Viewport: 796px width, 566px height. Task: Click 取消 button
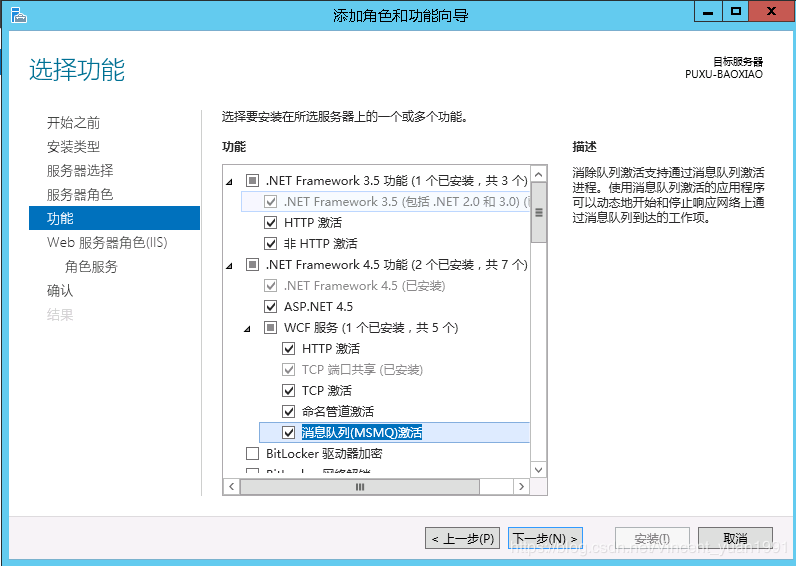735,538
